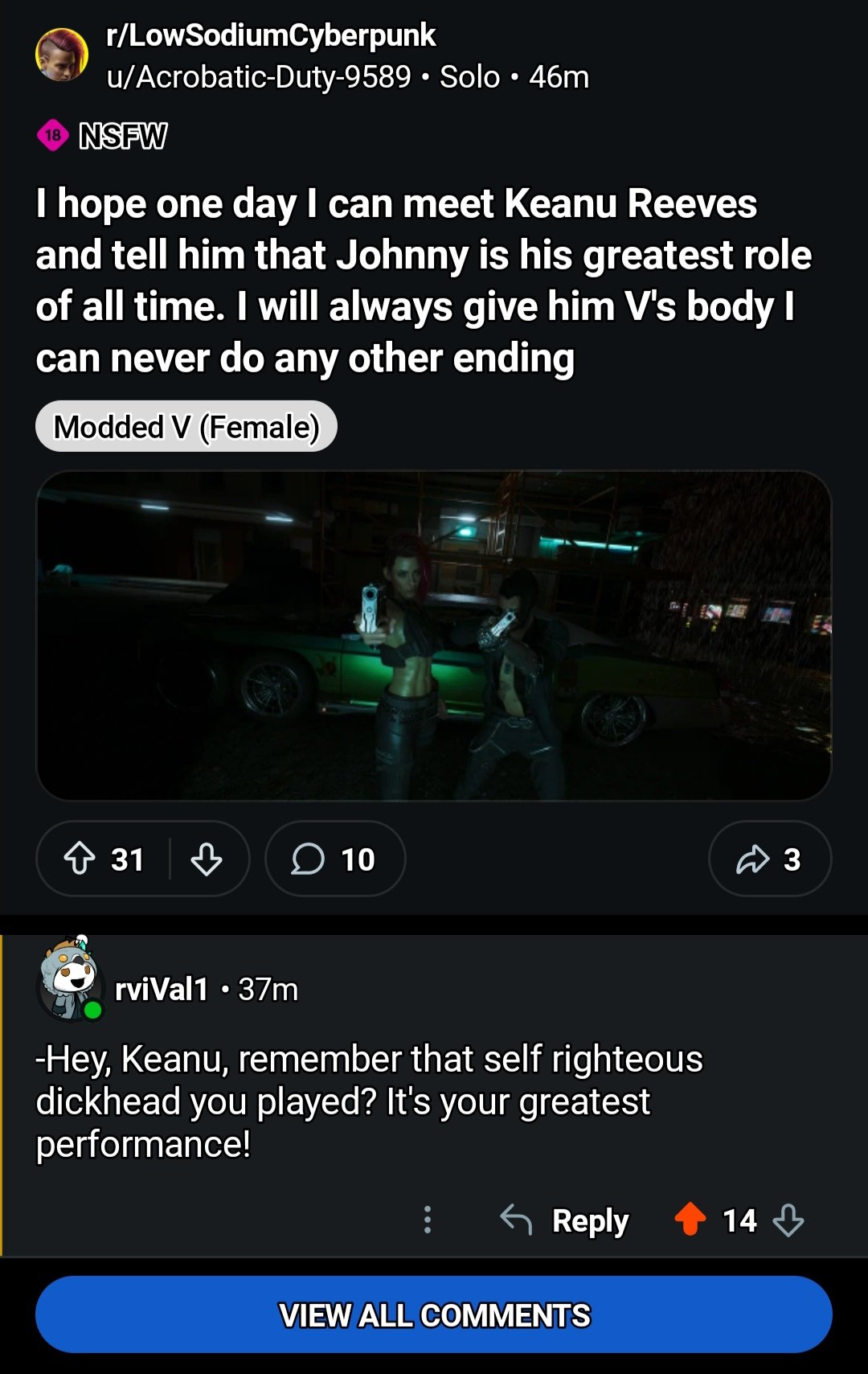Downvote the Keanu Reeves post

click(207, 859)
